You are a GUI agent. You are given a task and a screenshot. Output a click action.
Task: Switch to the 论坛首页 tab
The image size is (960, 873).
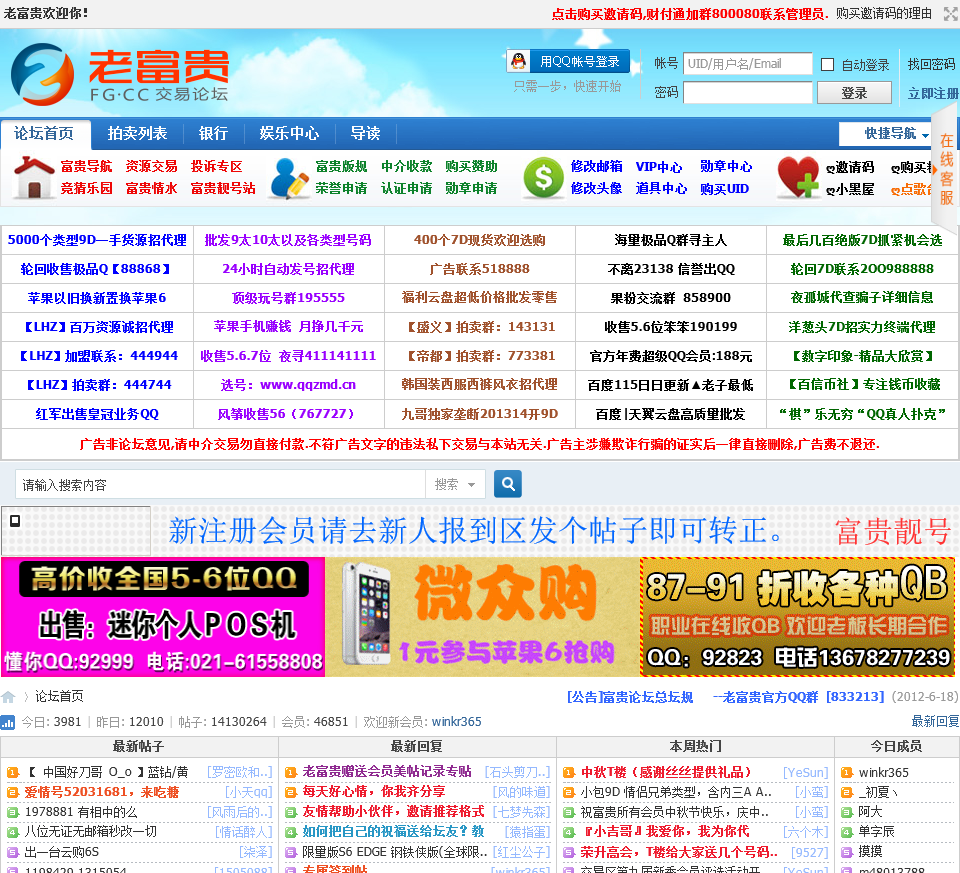[x=45, y=133]
